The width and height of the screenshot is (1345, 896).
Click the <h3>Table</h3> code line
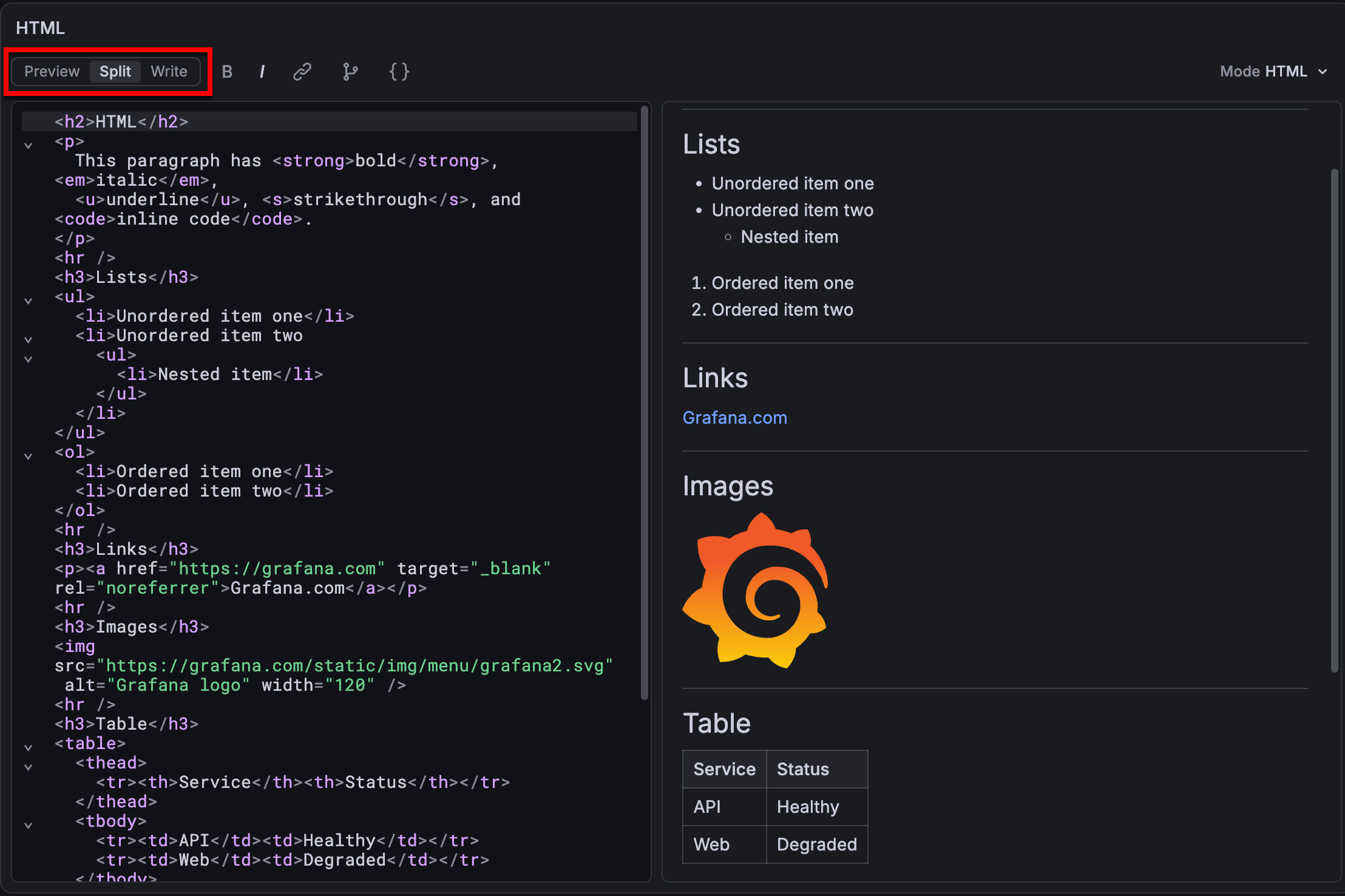pos(126,724)
